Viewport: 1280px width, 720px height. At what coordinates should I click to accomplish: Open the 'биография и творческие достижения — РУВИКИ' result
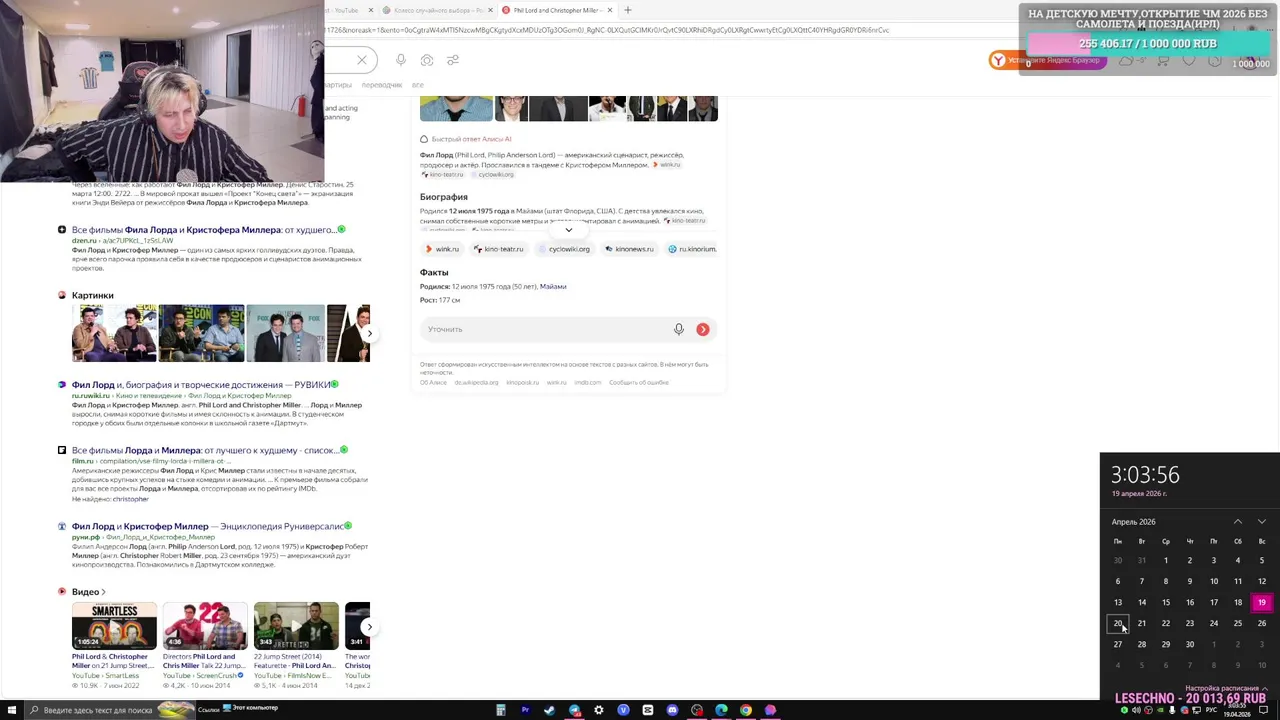click(201, 385)
